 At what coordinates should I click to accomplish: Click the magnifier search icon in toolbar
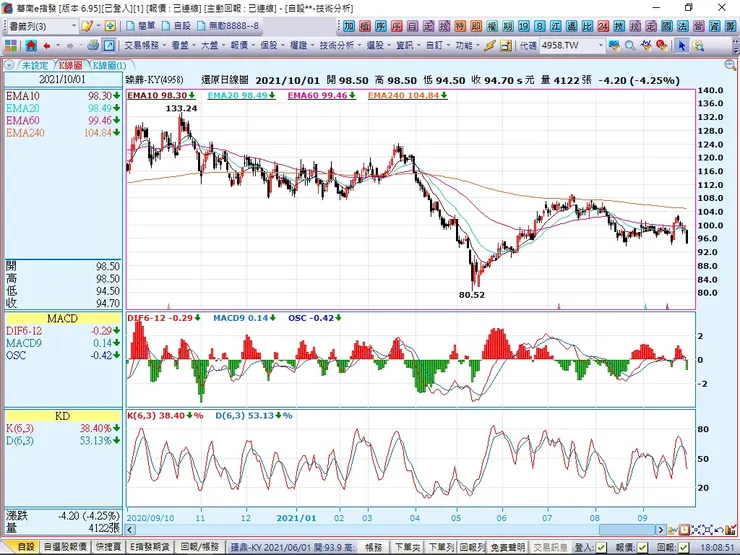(x=630, y=45)
